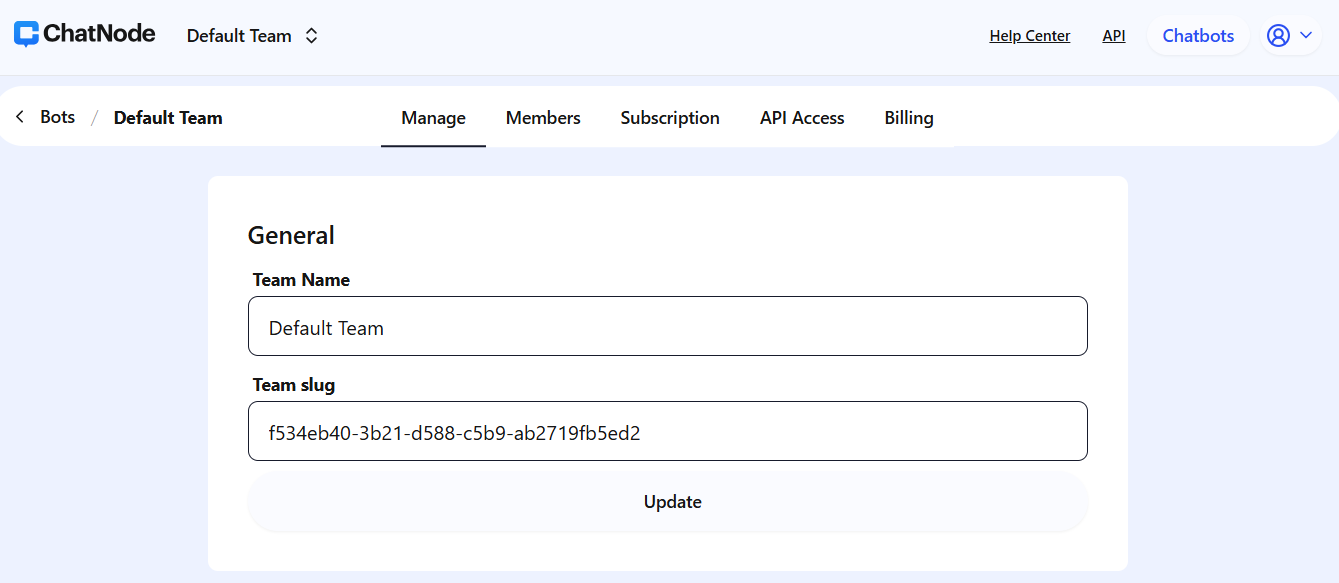
Task: Select the Manage tab
Action: click(x=433, y=118)
